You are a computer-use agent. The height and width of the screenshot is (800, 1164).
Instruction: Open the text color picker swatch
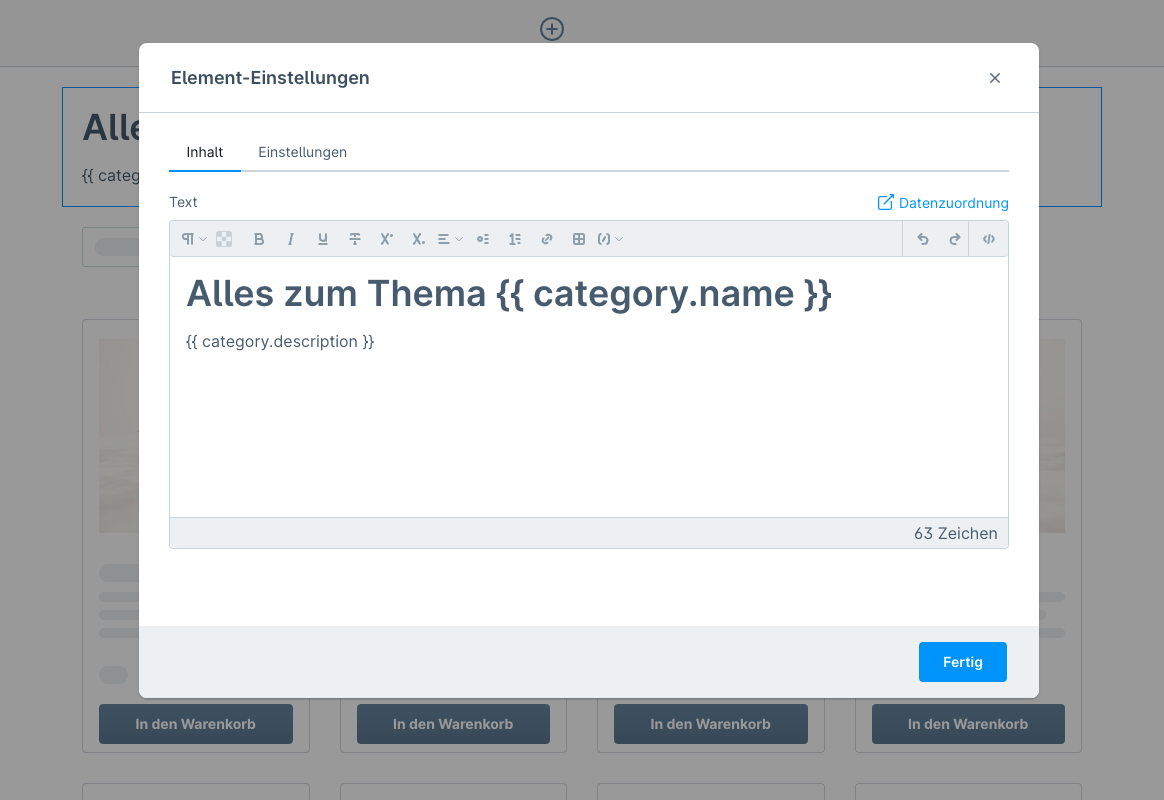pyautogui.click(x=224, y=239)
